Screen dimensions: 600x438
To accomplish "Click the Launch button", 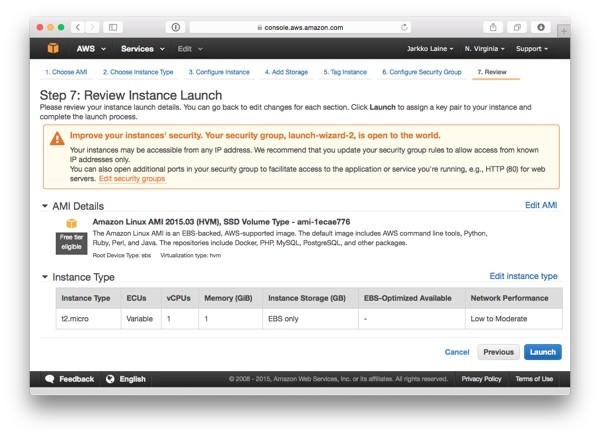I will pyautogui.click(x=543, y=352).
